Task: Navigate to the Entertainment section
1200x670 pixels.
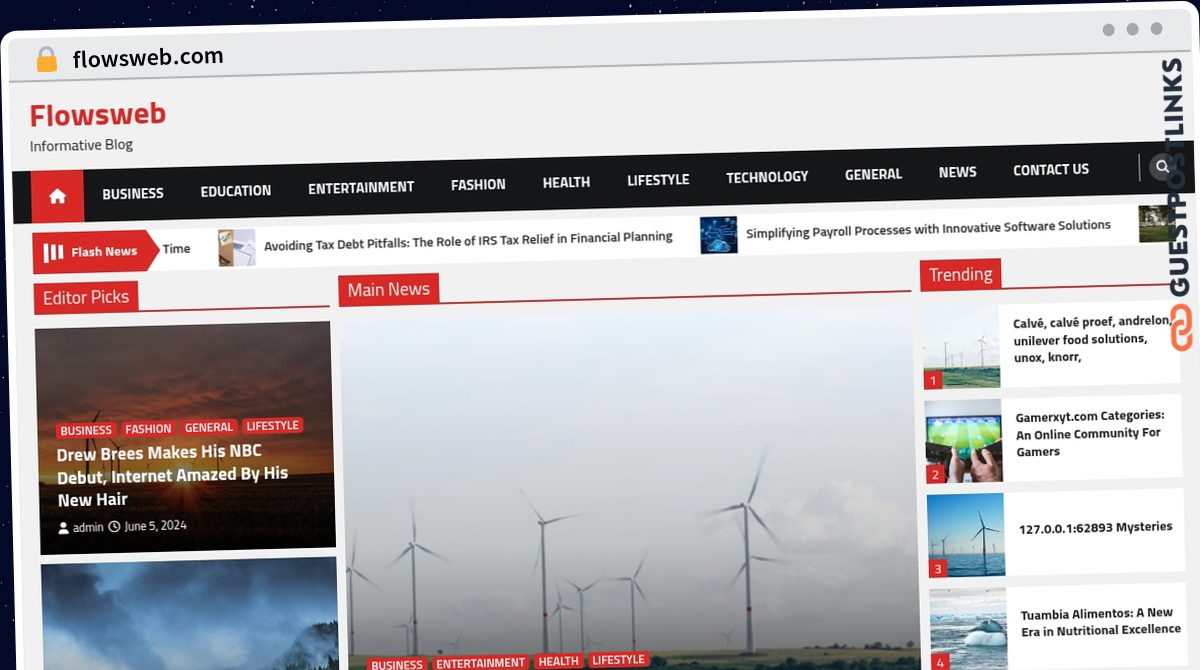Action: coord(360,187)
